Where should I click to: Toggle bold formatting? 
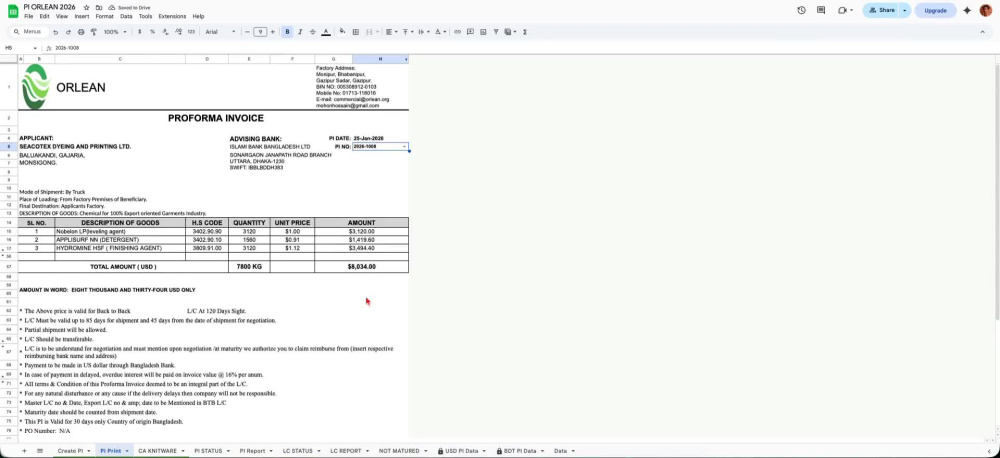[288, 32]
